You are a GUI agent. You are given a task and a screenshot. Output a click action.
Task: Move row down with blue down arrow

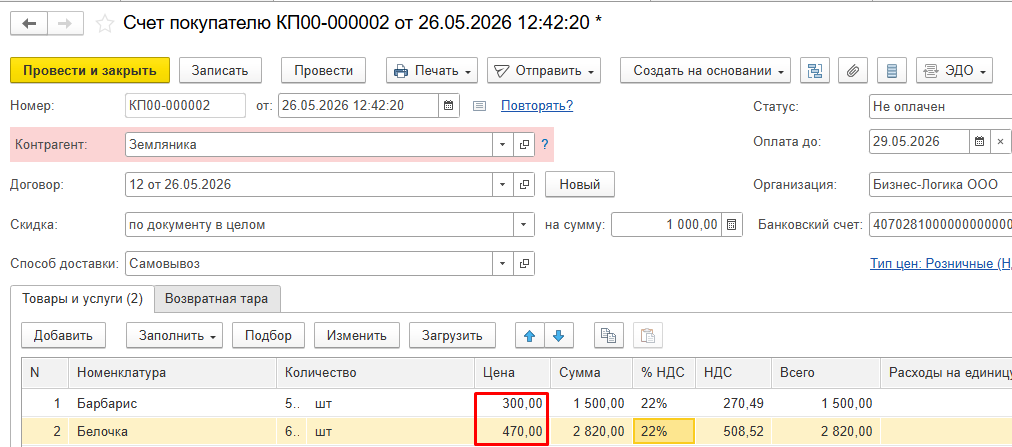coord(559,335)
